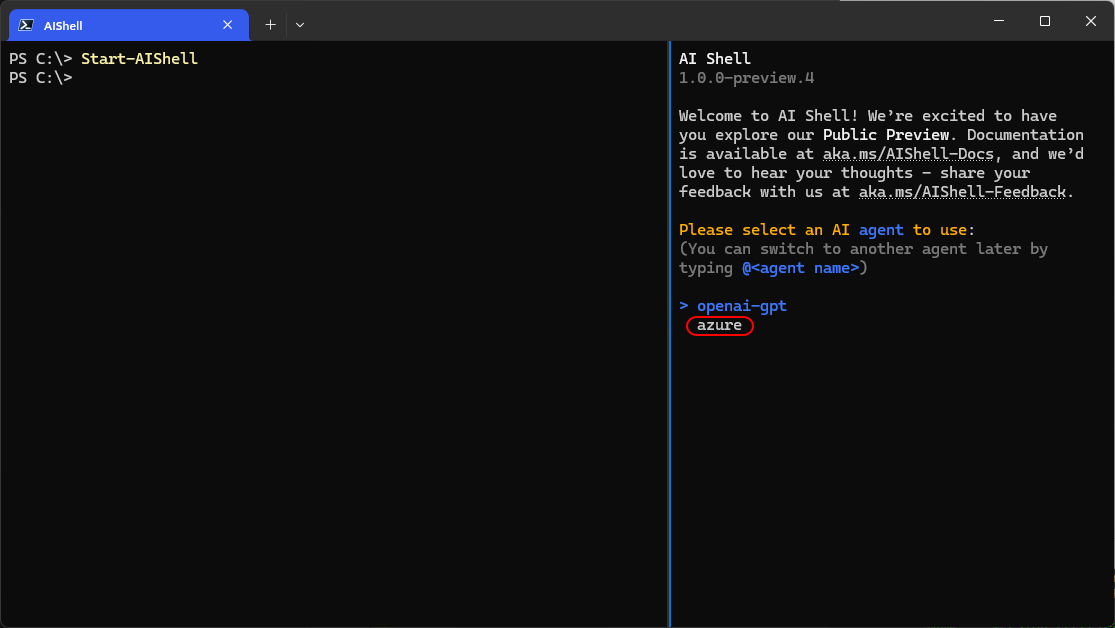The width and height of the screenshot is (1115, 628).
Task: Close the AIShell tab
Action: point(228,25)
